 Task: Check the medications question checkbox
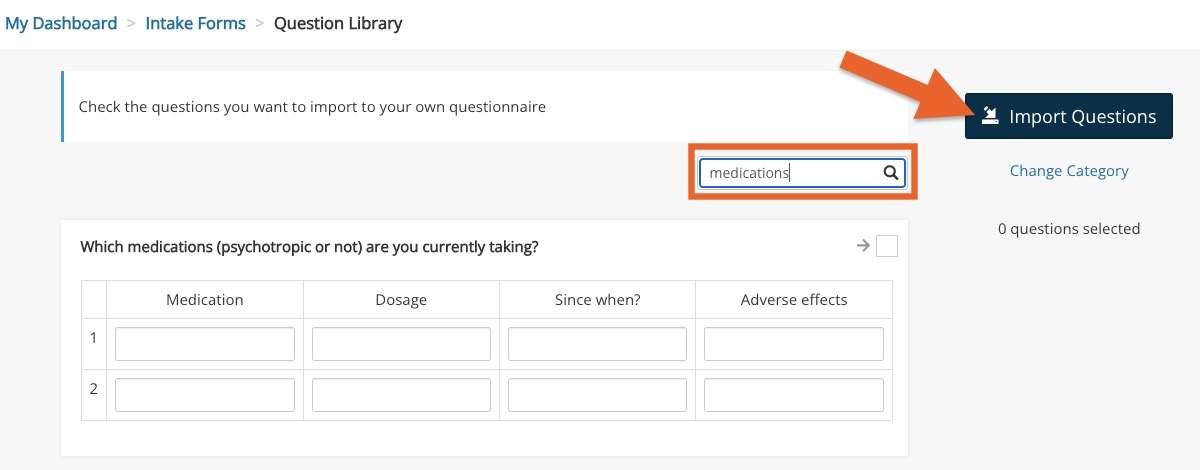click(887, 246)
